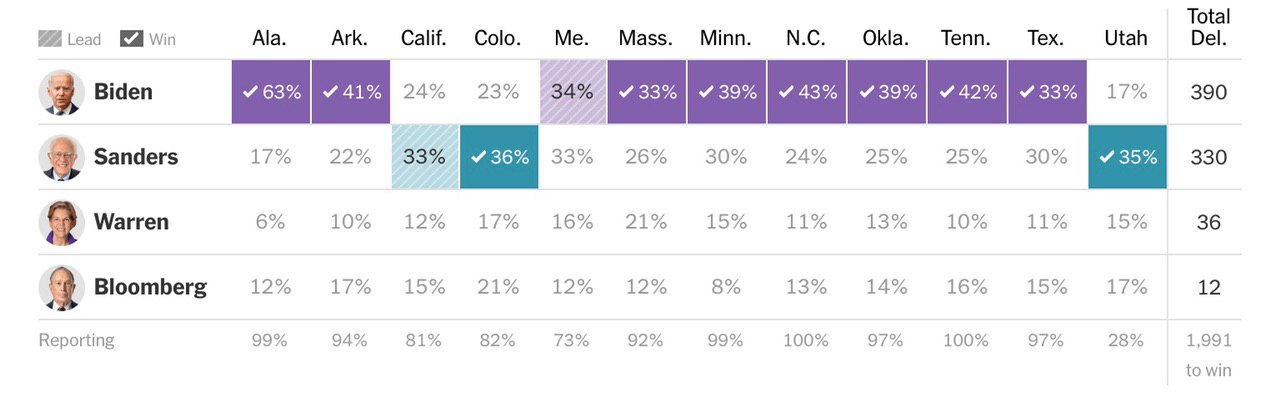Click Biden's 63% Alabama win cell

271,92
